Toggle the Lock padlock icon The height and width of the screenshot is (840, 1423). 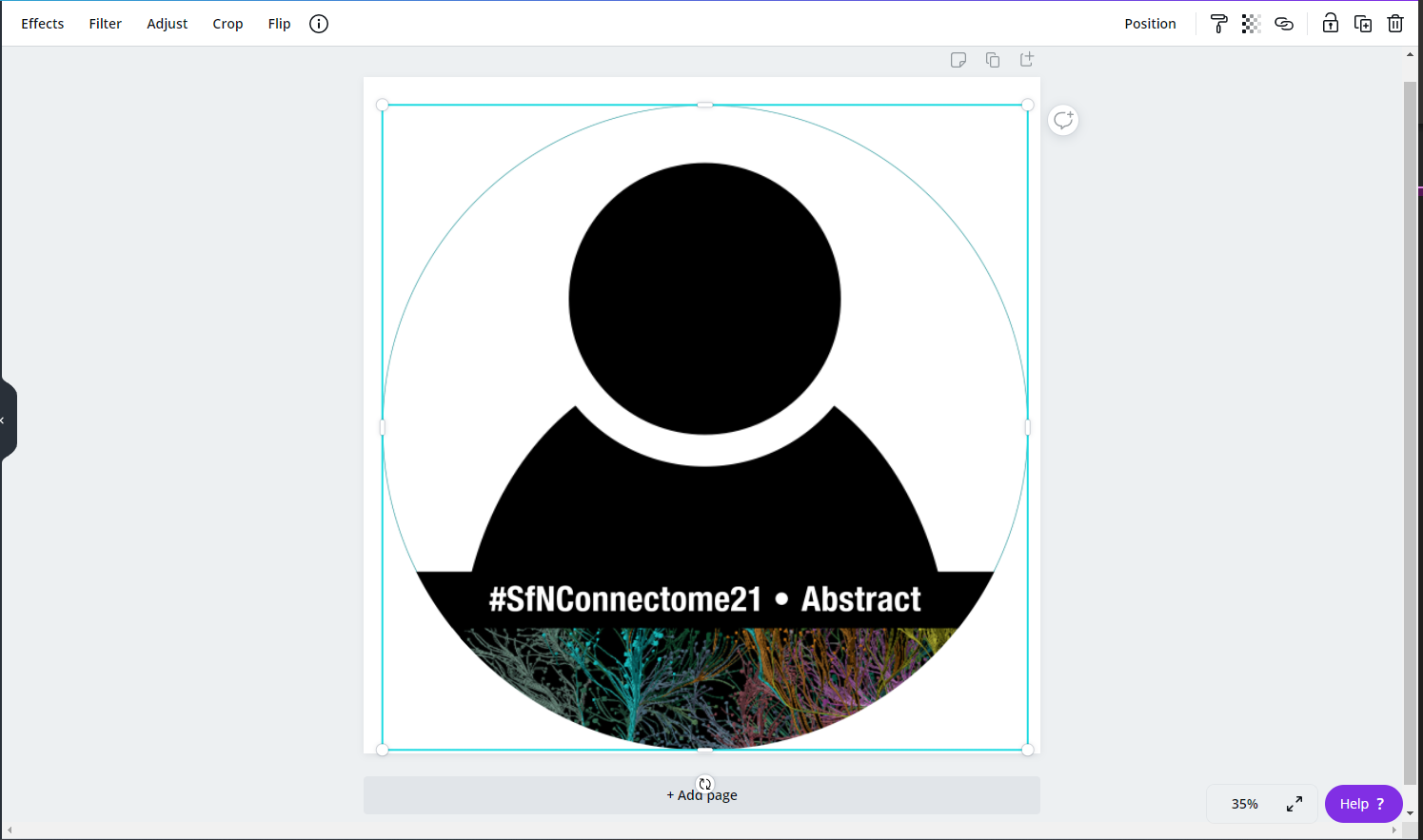(1331, 24)
